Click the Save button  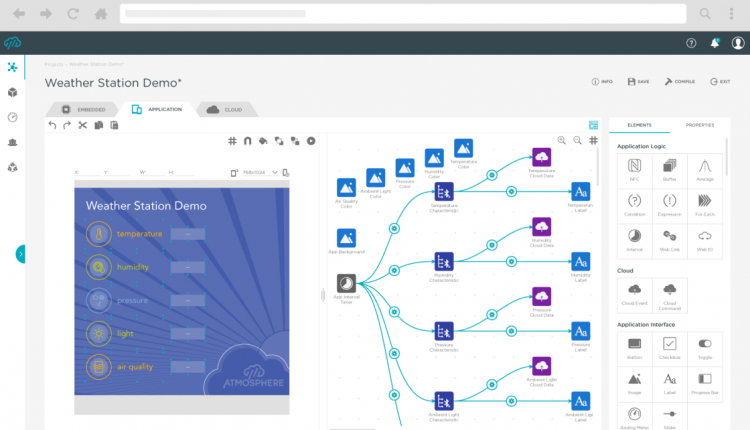[x=639, y=82]
